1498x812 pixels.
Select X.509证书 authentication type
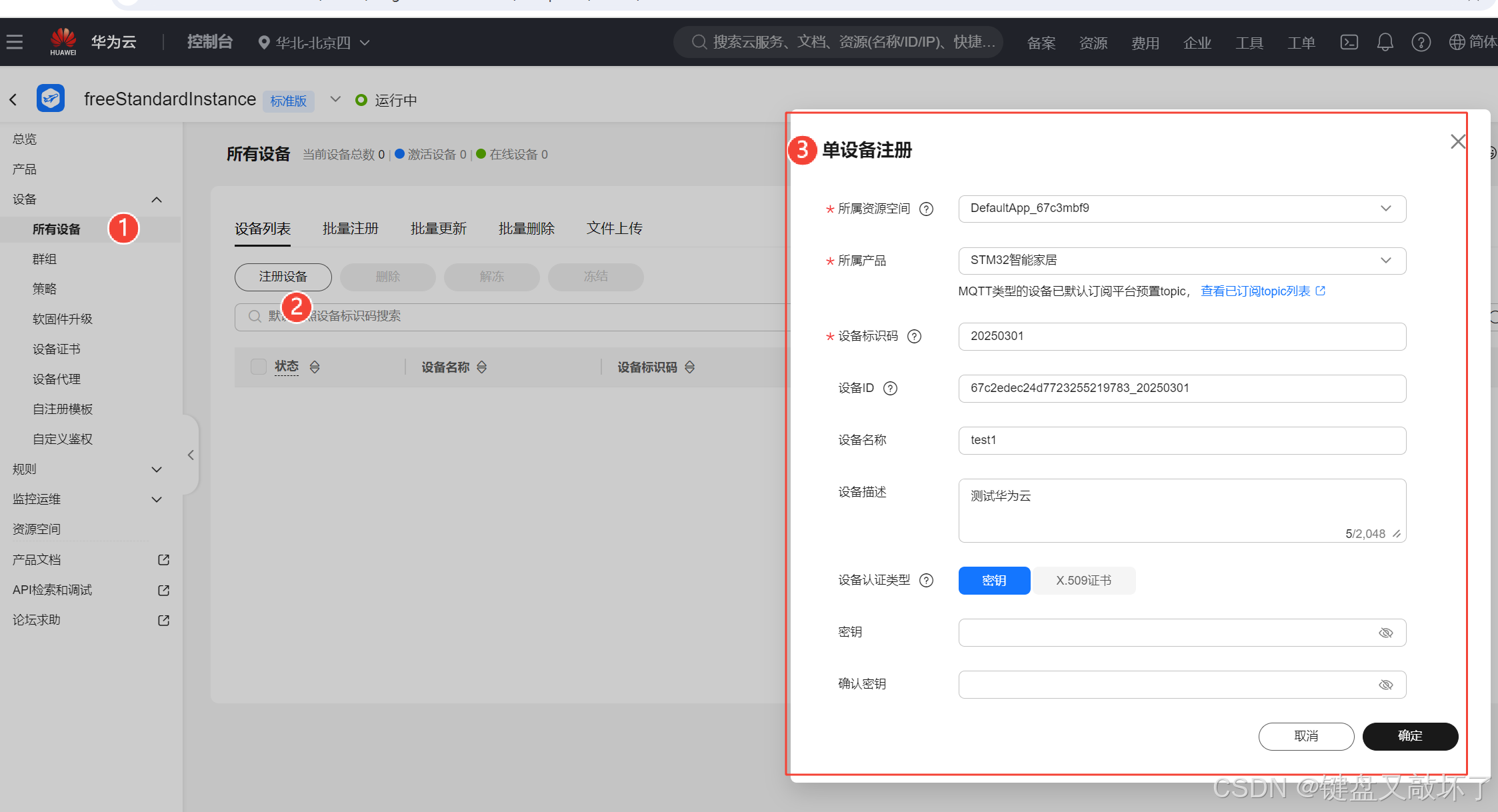pyautogui.click(x=1083, y=580)
